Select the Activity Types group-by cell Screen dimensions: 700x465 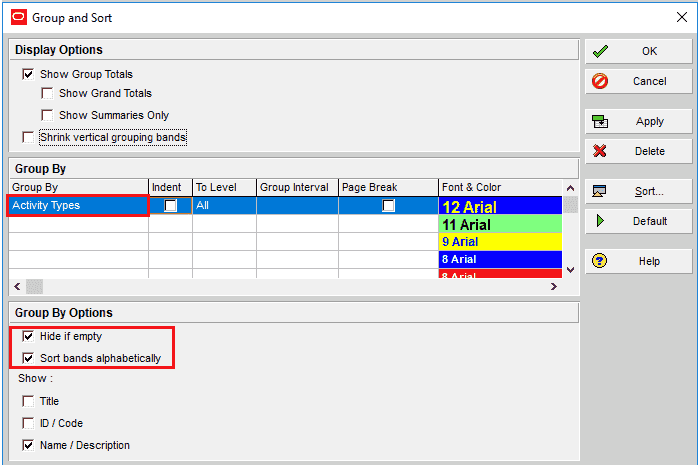pos(78,205)
